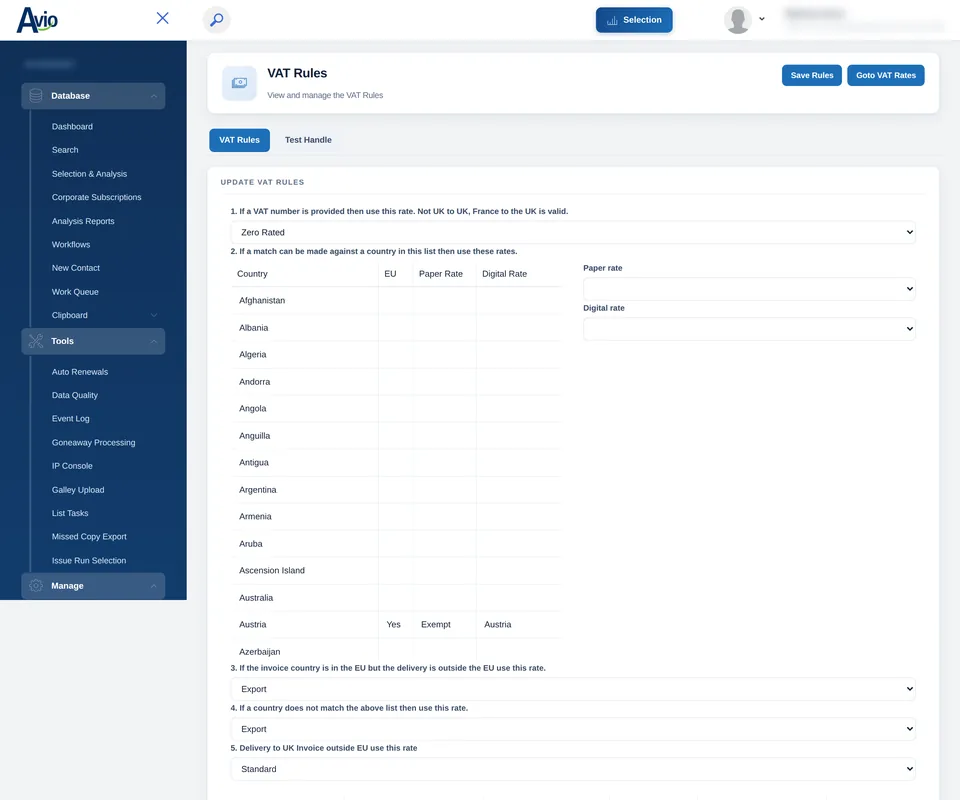Open the Digital rate dropdown
This screenshot has width=960, height=800.
coord(749,329)
